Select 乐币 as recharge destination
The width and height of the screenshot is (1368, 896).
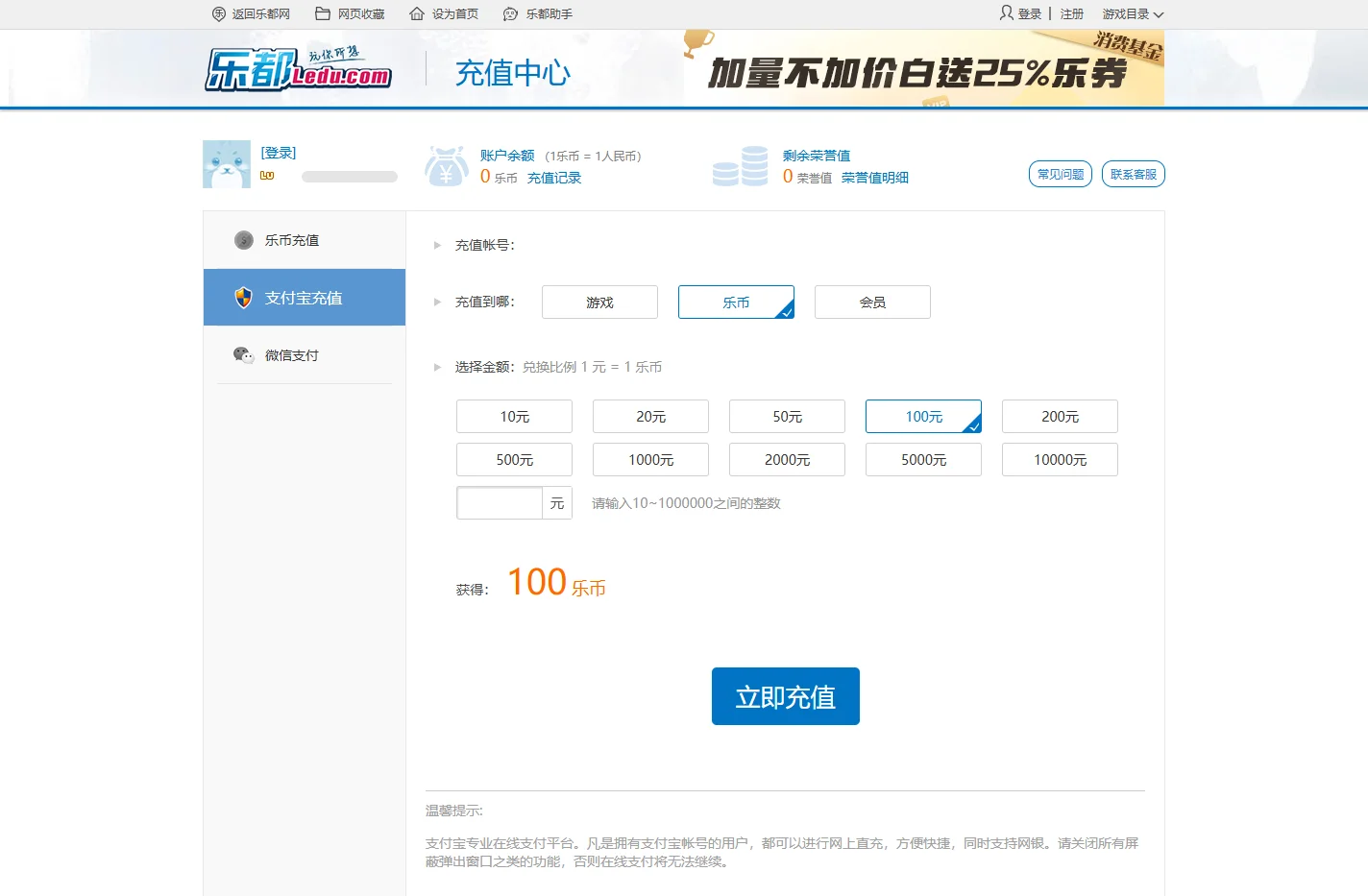(736, 302)
